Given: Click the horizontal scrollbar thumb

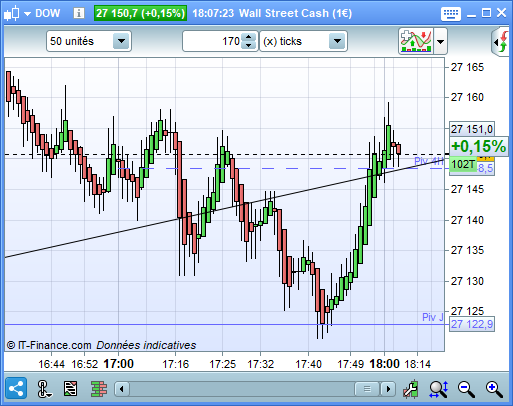Looking at the screenshot, I should click(x=367, y=389).
